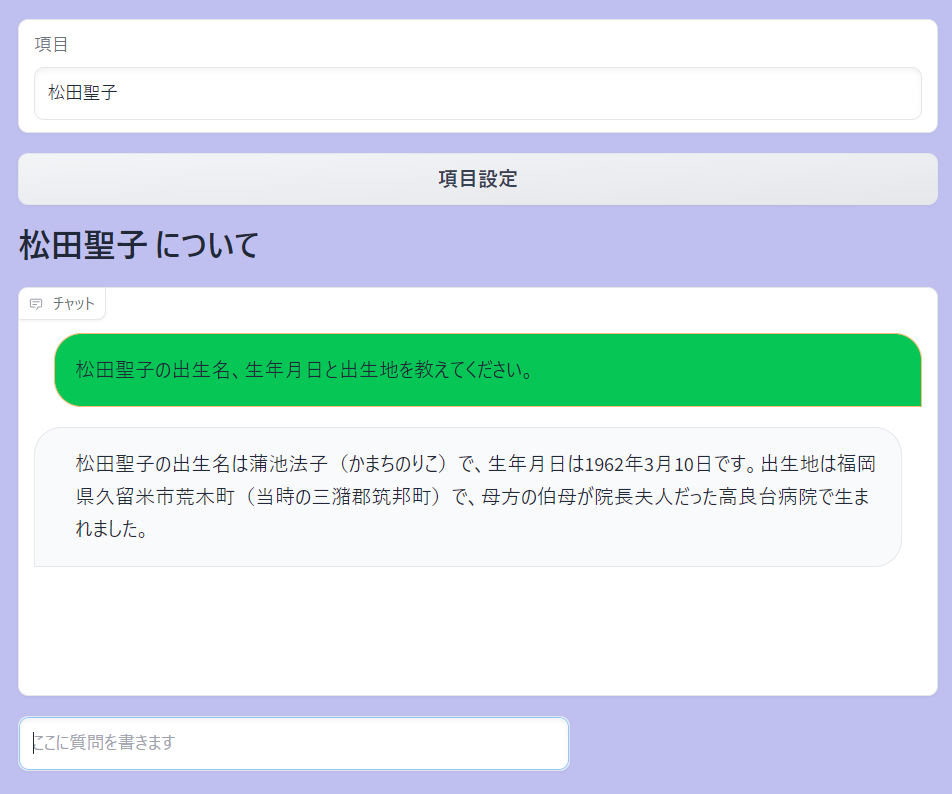Click the 松田聖子 について heading
Viewport: 952px width, 794px height.
coord(140,245)
